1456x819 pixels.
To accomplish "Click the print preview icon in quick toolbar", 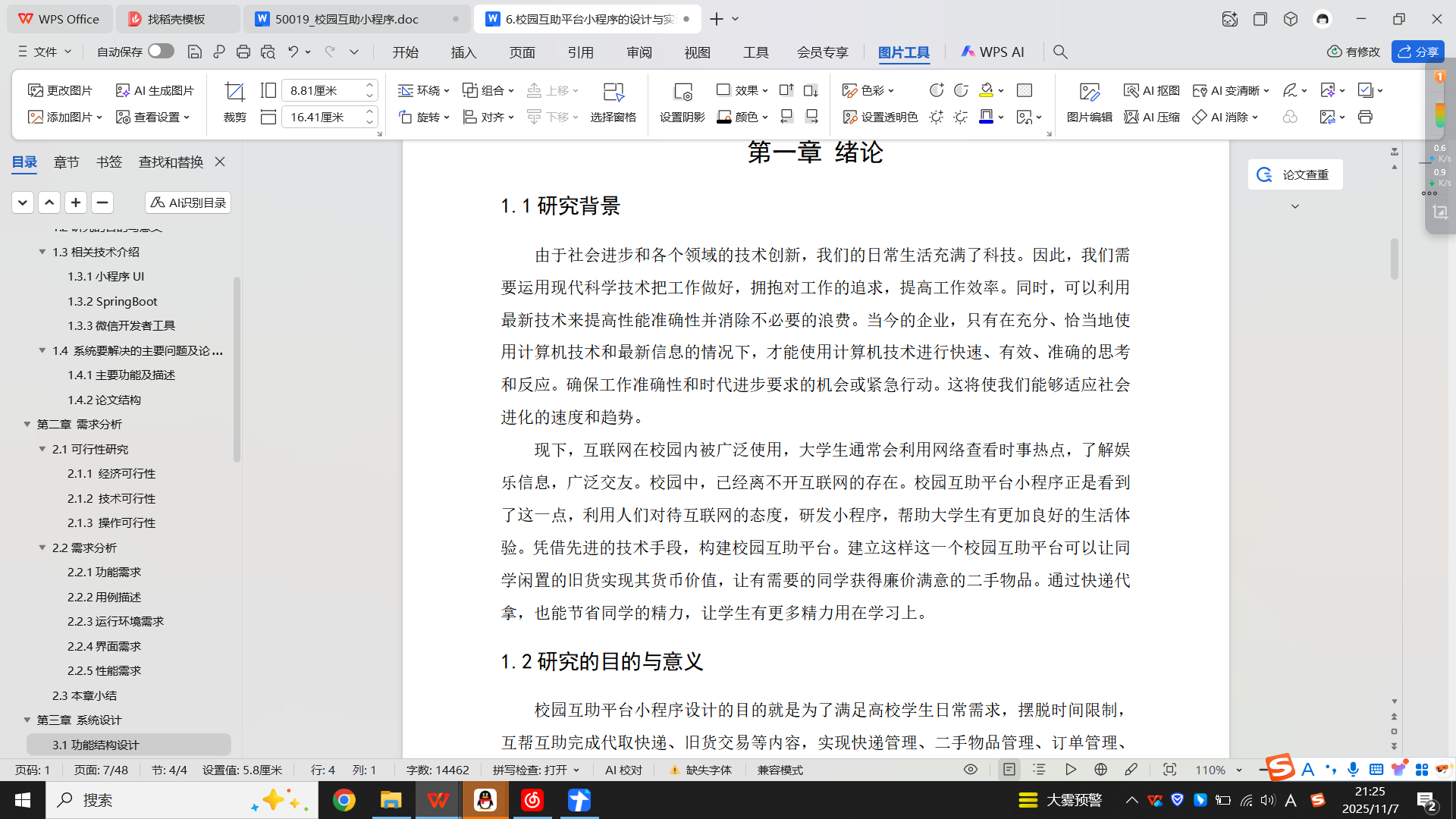I will (x=268, y=52).
